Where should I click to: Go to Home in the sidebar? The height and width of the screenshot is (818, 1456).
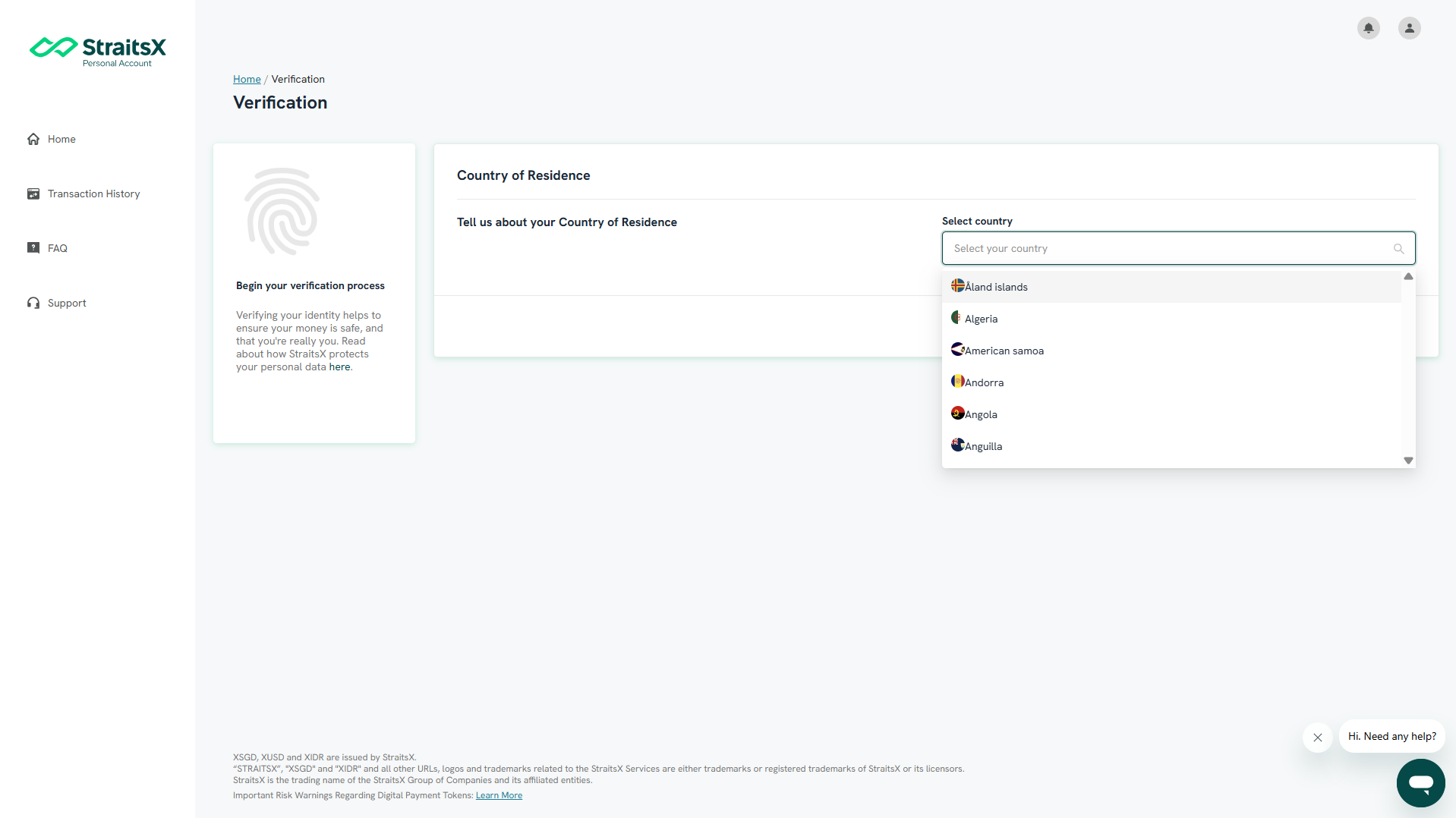[x=61, y=139]
